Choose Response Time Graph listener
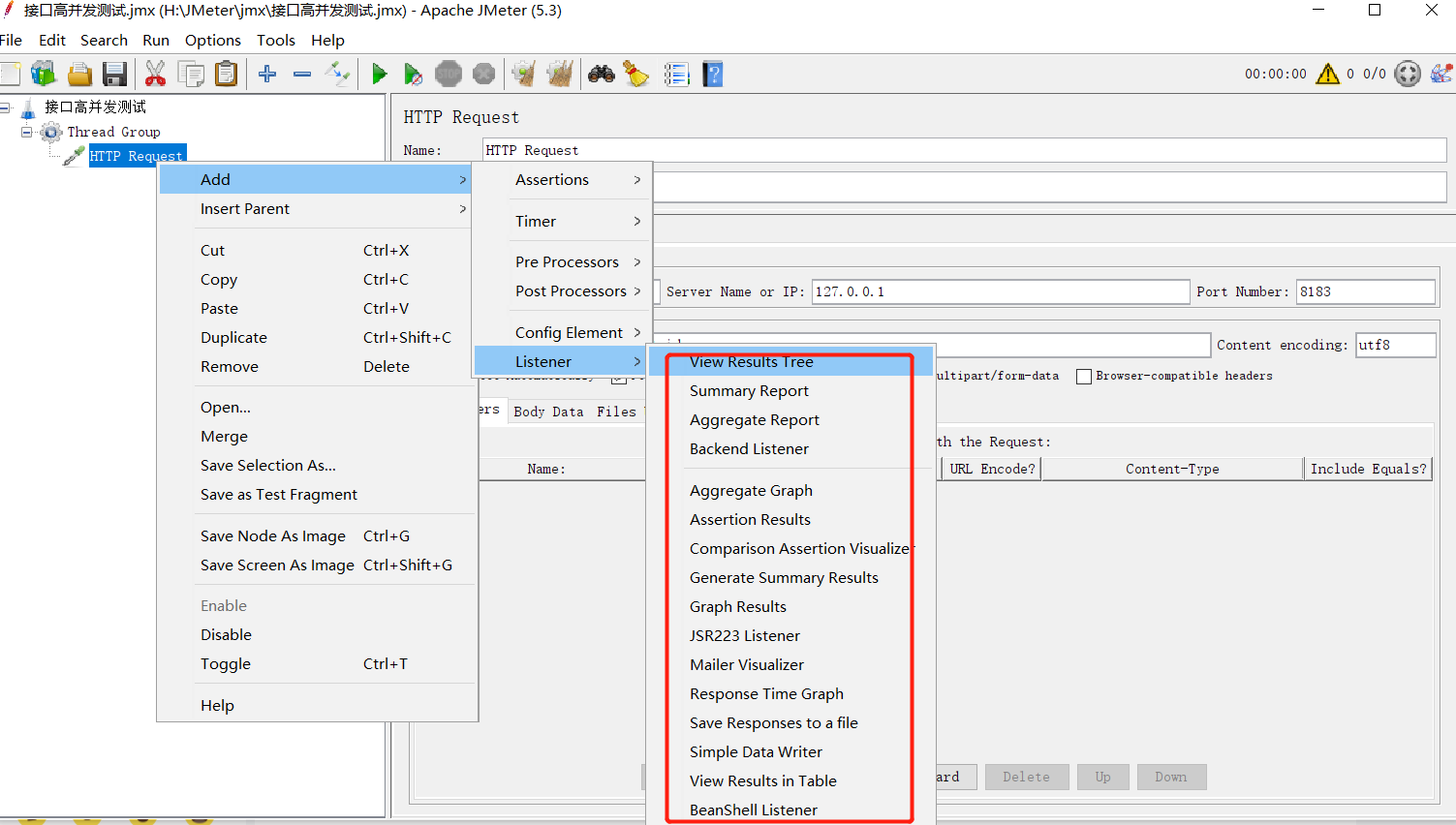 pos(790,693)
